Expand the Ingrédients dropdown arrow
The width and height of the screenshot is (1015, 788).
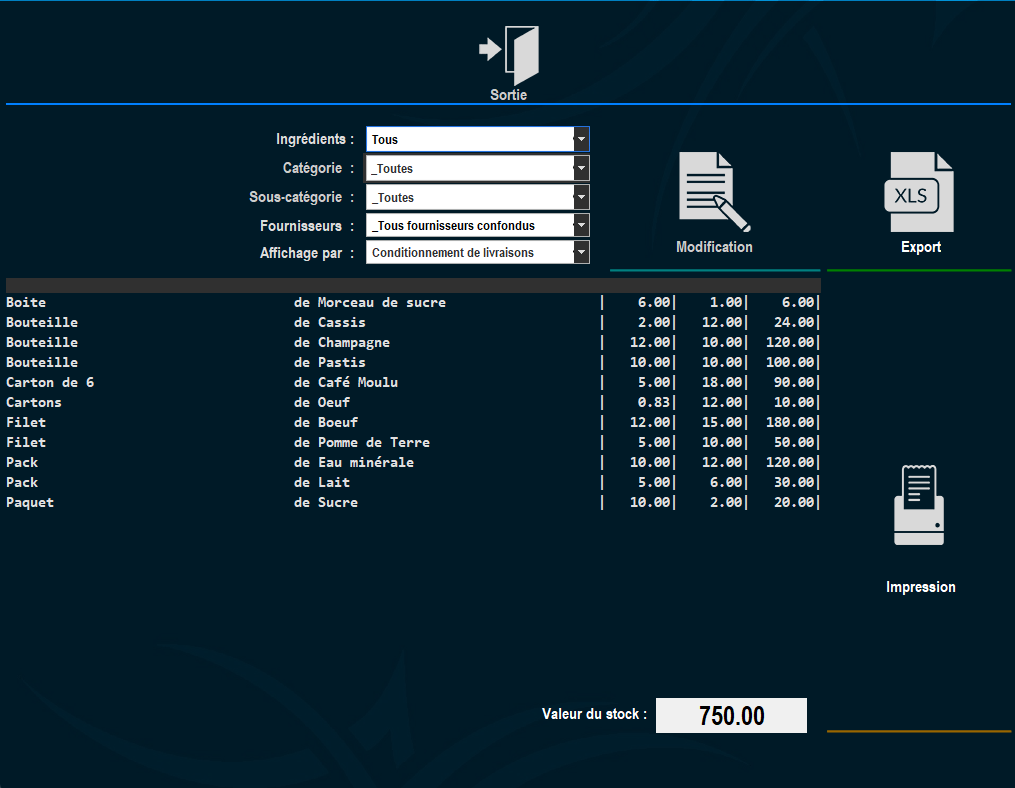pos(581,139)
